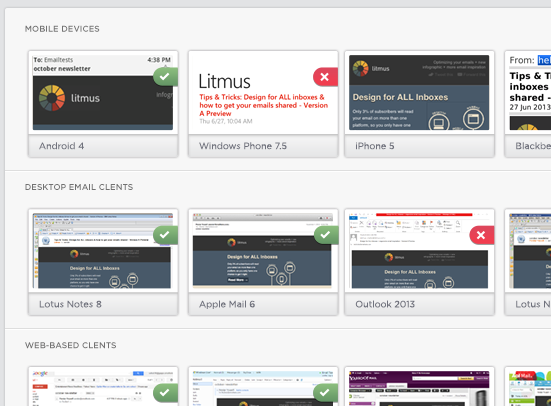The image size is (551, 406).
Task: Click the Lotus Notes 8 label
Action: tap(70, 304)
